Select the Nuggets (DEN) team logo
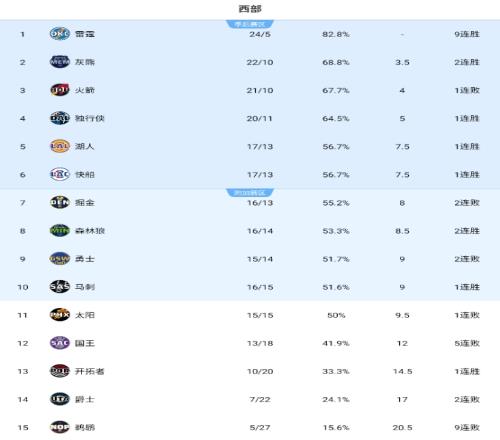Screen dimensions: 500x440 pos(60,202)
